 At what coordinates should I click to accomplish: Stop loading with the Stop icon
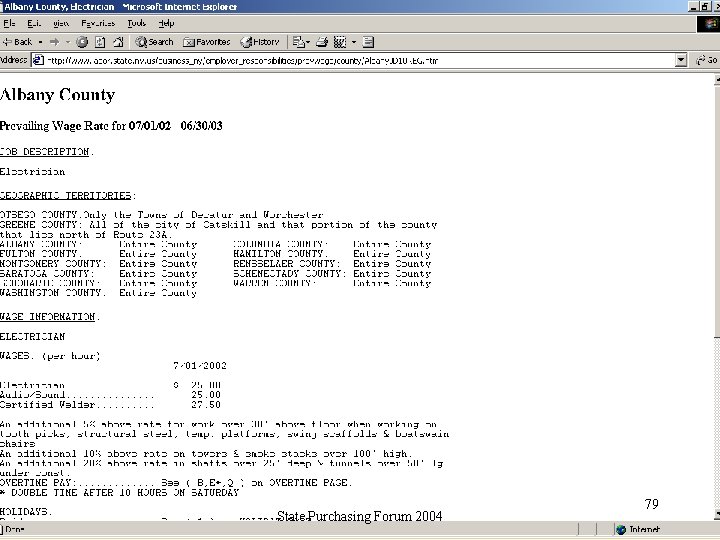pos(82,42)
